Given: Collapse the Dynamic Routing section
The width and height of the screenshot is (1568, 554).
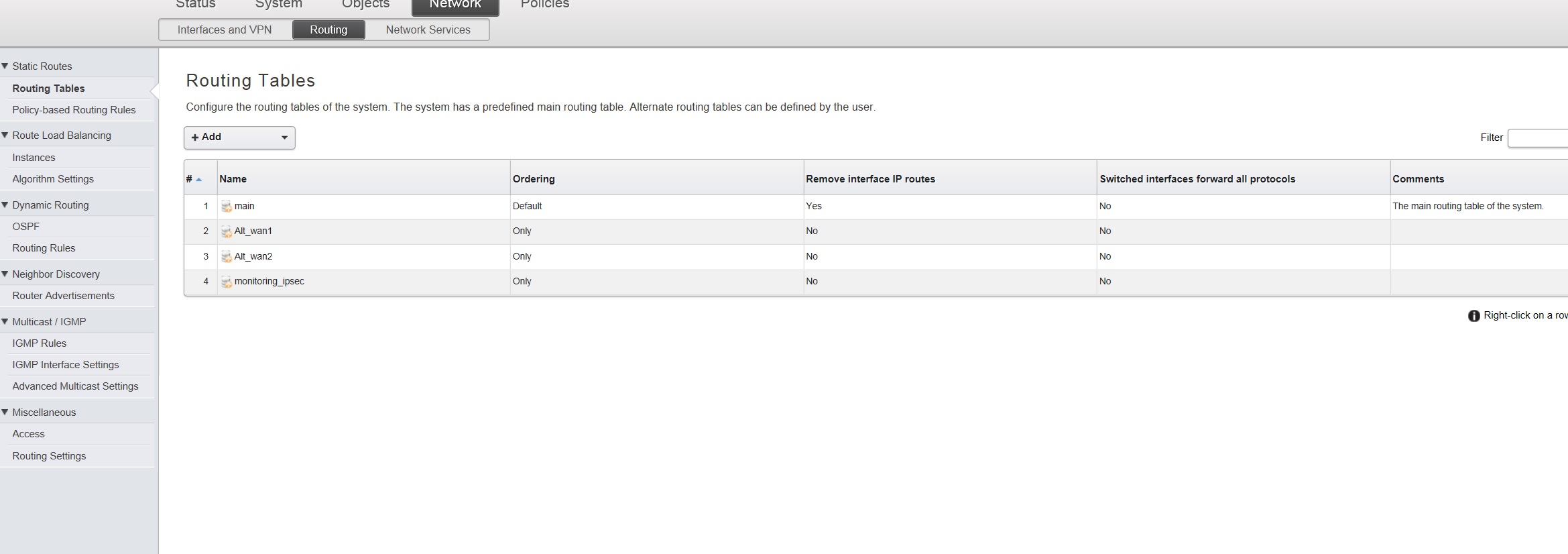Looking at the screenshot, I should 5,205.
